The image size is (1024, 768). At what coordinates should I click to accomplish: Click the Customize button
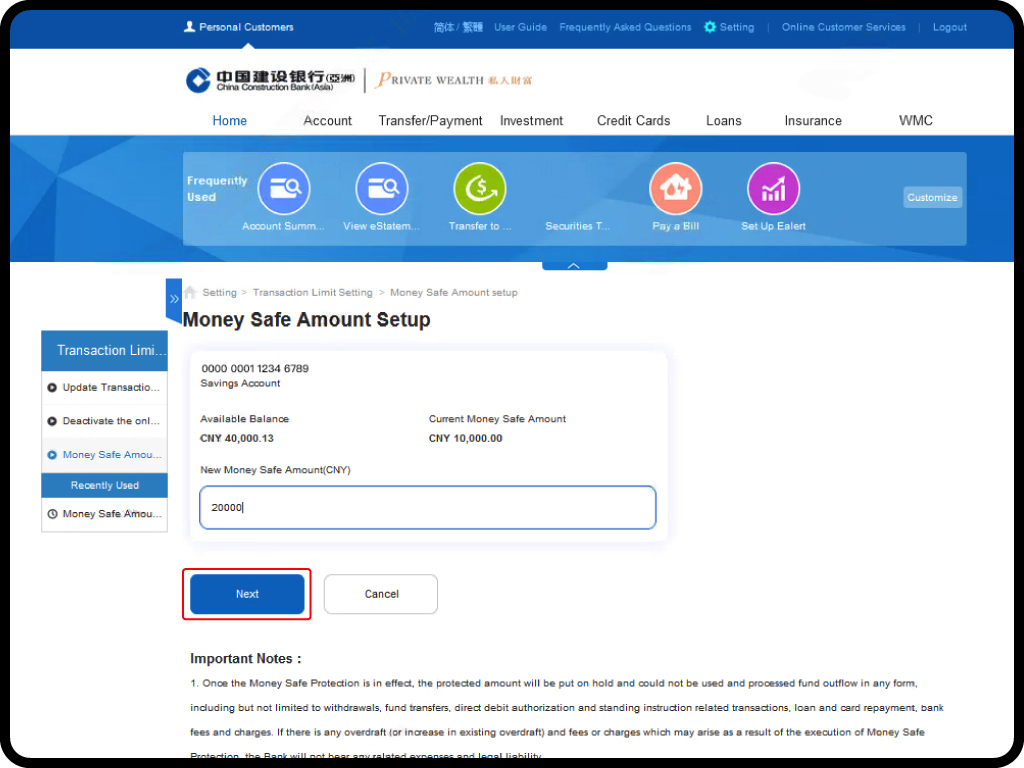tap(932, 198)
